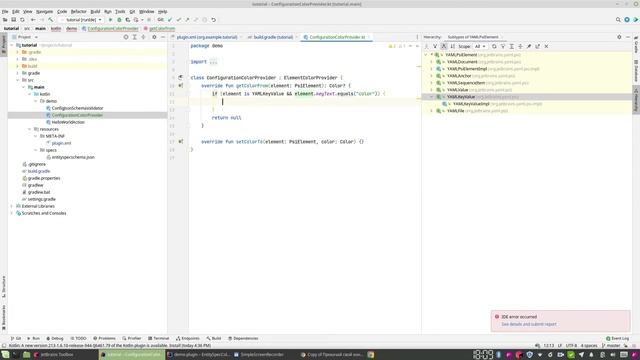Collapse the resources folder in project tree
This screenshot has width=640, height=360.
30,129
